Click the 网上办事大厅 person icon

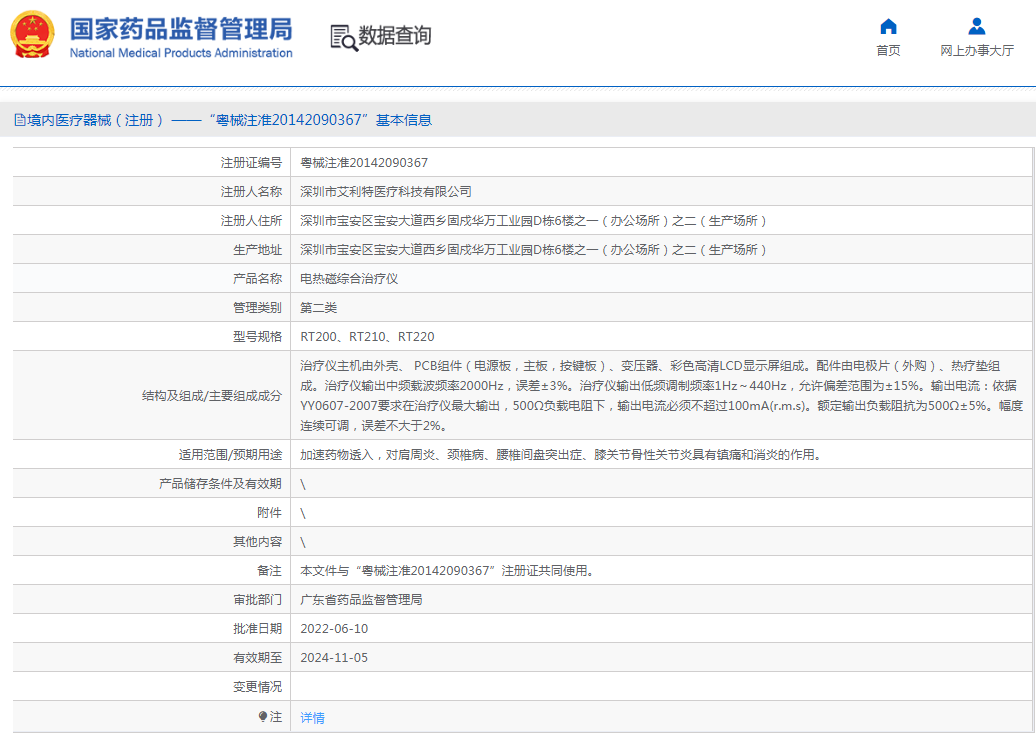(976, 27)
